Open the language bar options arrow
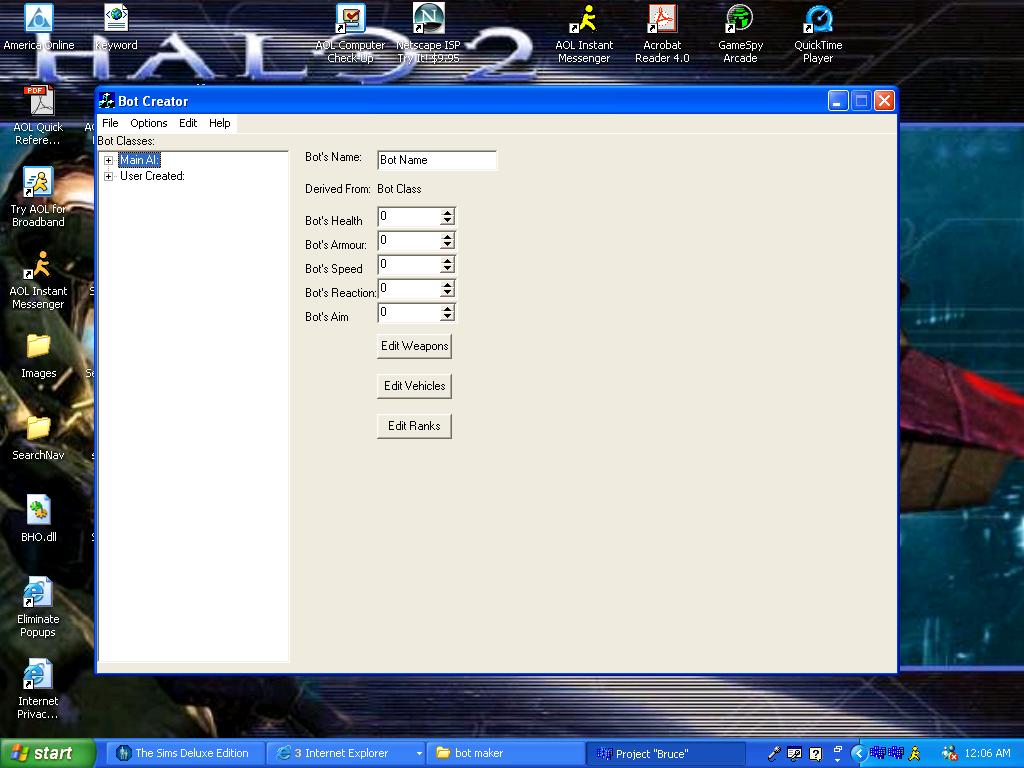Image resolution: width=1024 pixels, height=768 pixels. pos(837,760)
